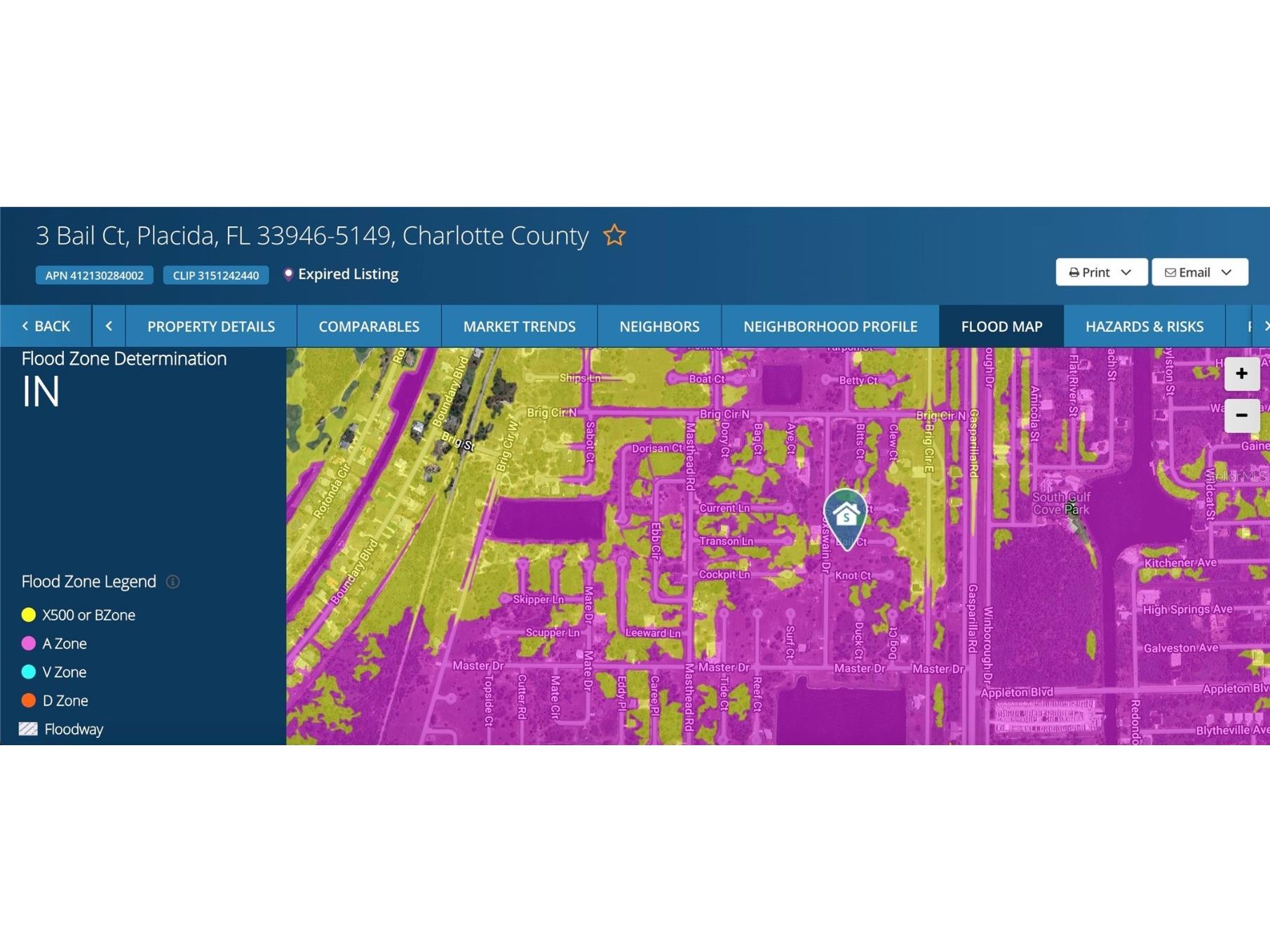Open the Email dropdown menu
This screenshot has width=1270, height=952.
point(1198,273)
